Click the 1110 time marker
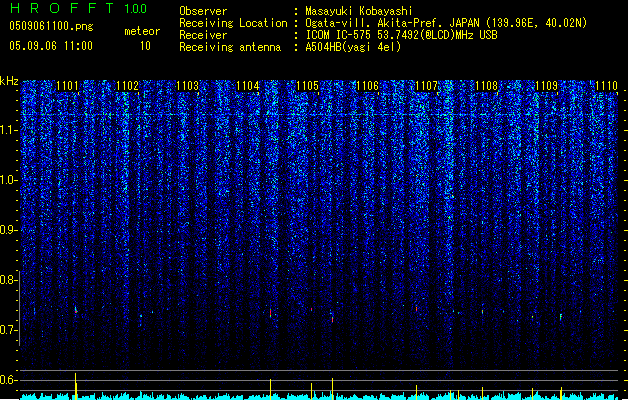This screenshot has height=400, width=629. [x=607, y=86]
